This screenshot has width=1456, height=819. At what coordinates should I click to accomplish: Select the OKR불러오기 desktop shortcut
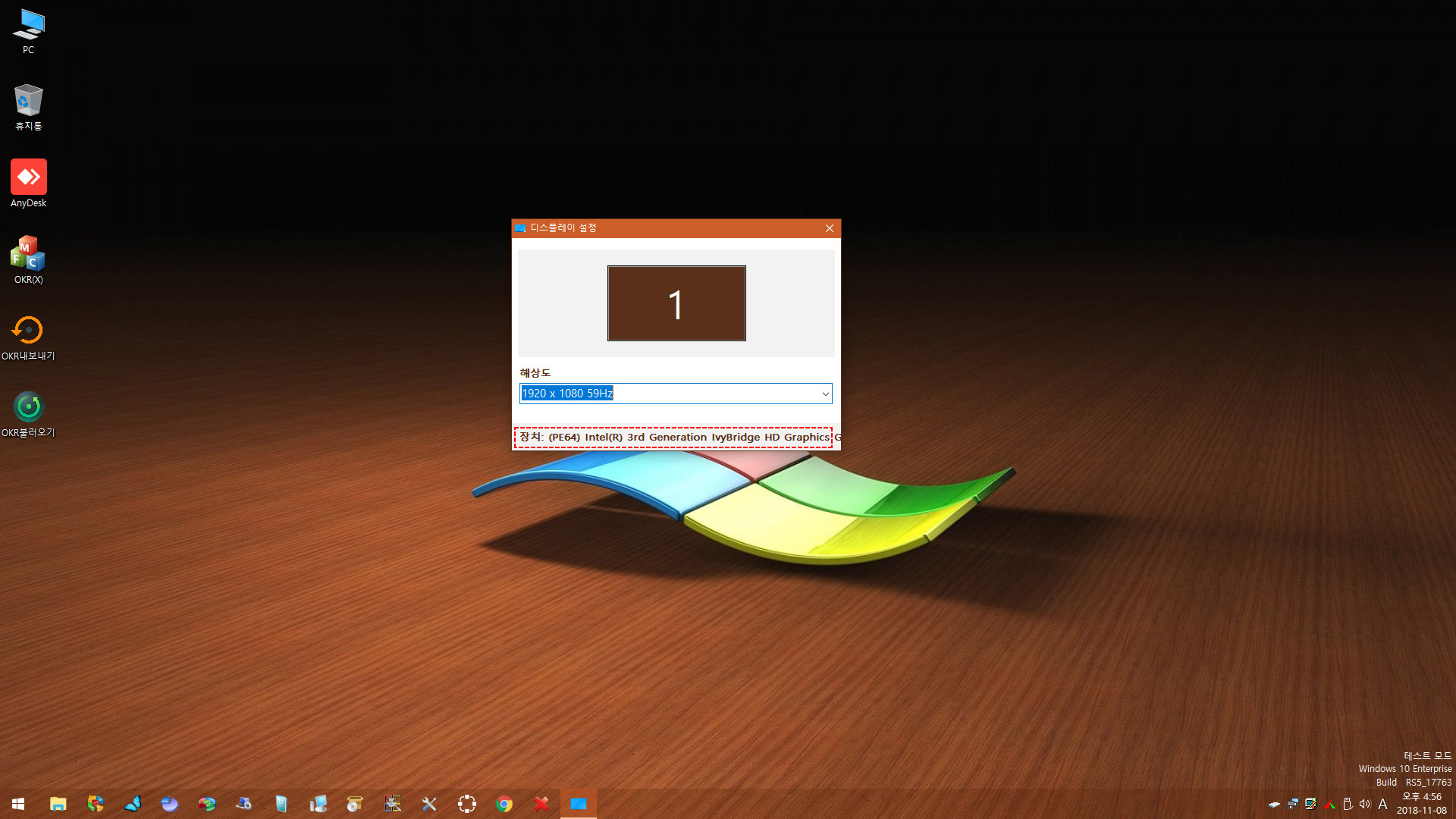28,414
